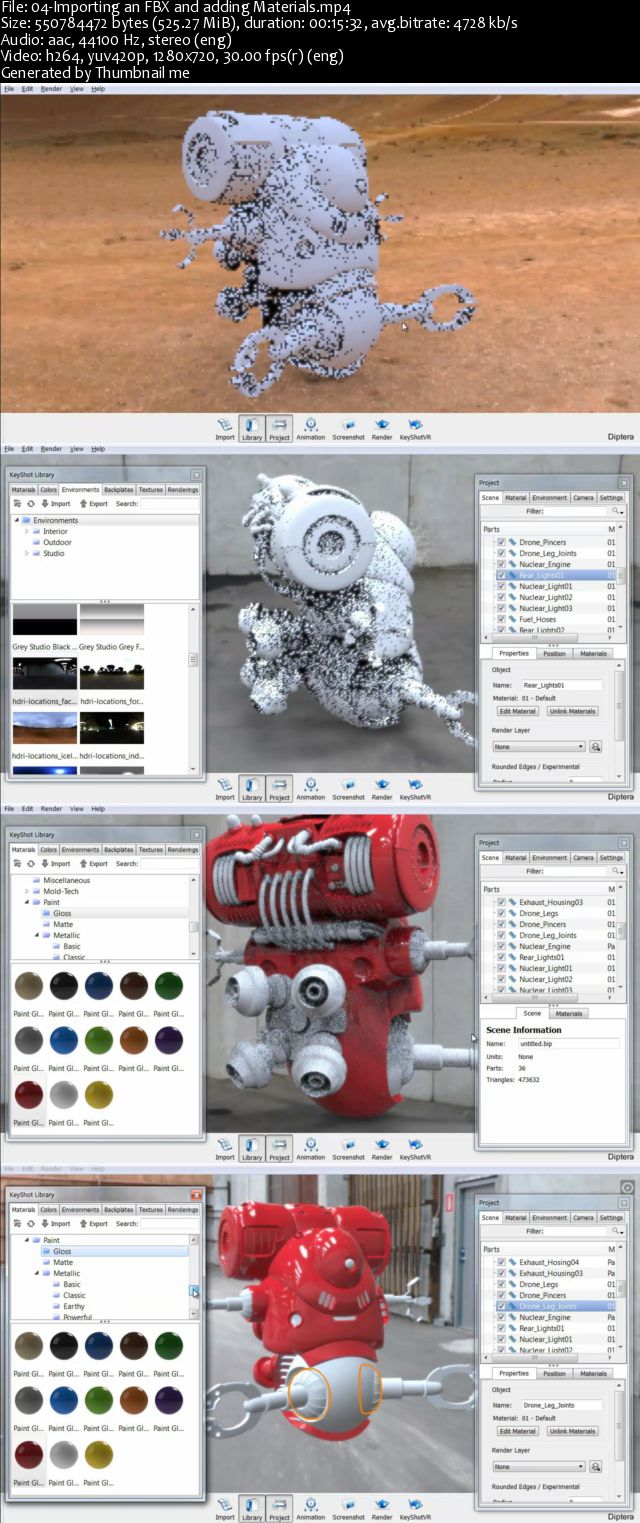Expand the Interior environments folder
The width and height of the screenshot is (640, 1523).
pyautogui.click(x=27, y=531)
